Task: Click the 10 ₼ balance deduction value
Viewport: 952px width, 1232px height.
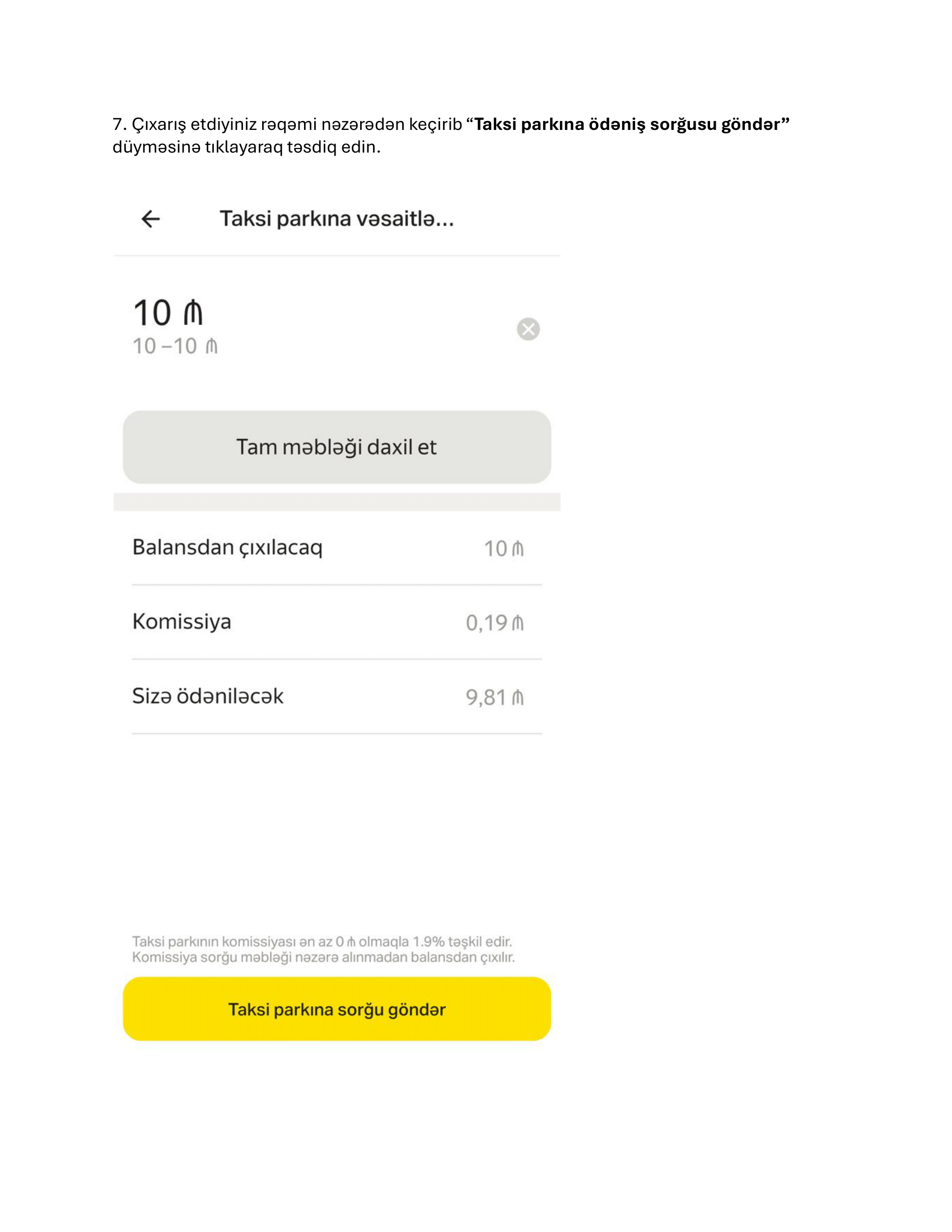Action: 503,548
